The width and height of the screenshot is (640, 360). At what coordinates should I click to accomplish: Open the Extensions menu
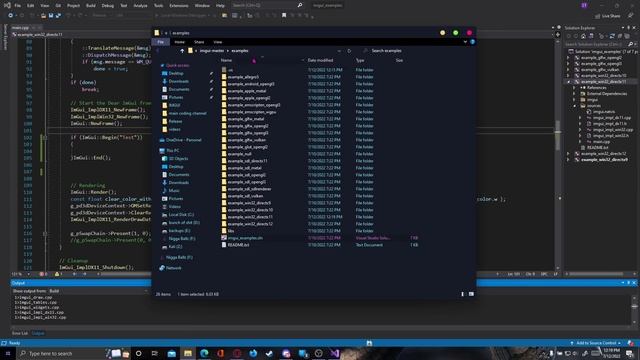[179, 6]
